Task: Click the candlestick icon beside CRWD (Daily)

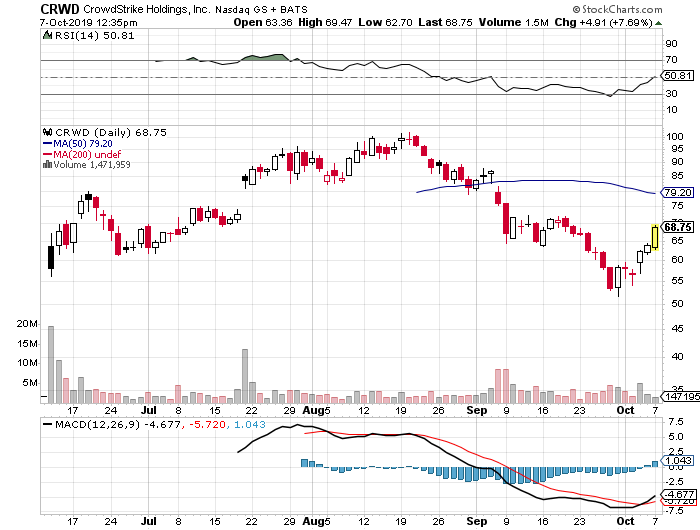Action: tap(47, 132)
